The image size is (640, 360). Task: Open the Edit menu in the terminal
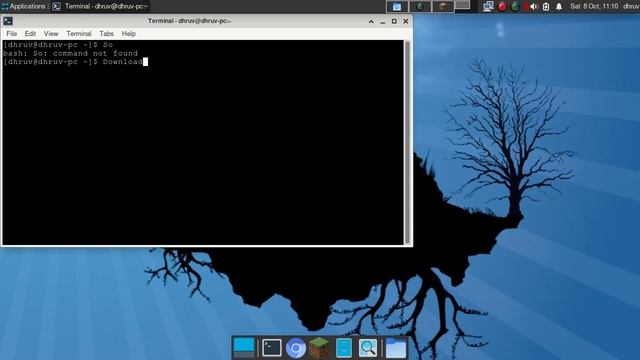click(30, 34)
